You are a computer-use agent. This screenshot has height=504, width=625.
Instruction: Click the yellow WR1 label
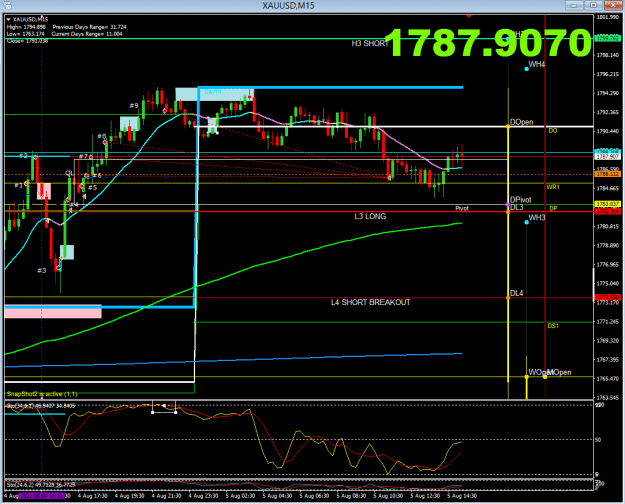pyautogui.click(x=553, y=187)
